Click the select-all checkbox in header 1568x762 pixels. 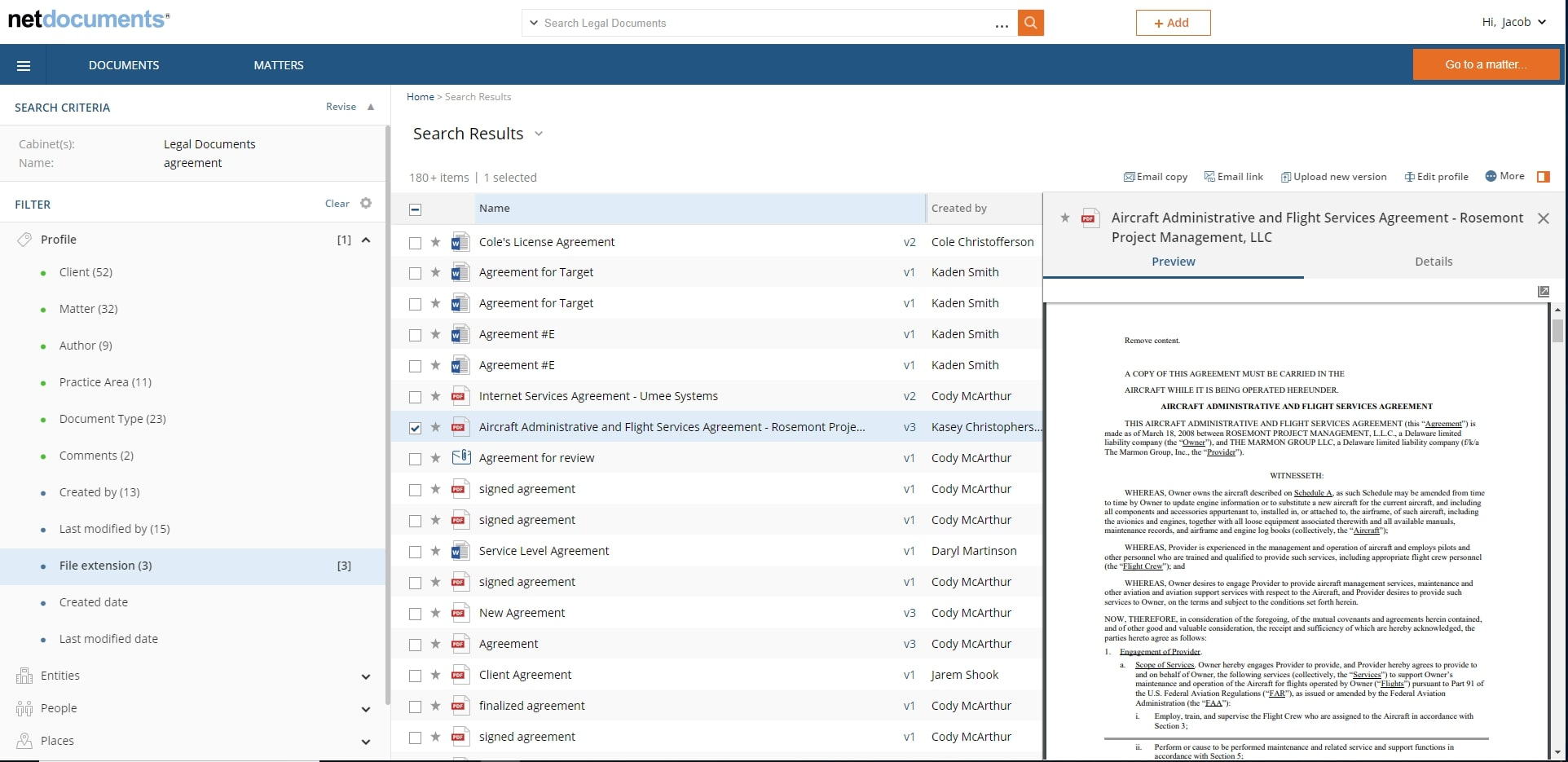pyautogui.click(x=416, y=209)
